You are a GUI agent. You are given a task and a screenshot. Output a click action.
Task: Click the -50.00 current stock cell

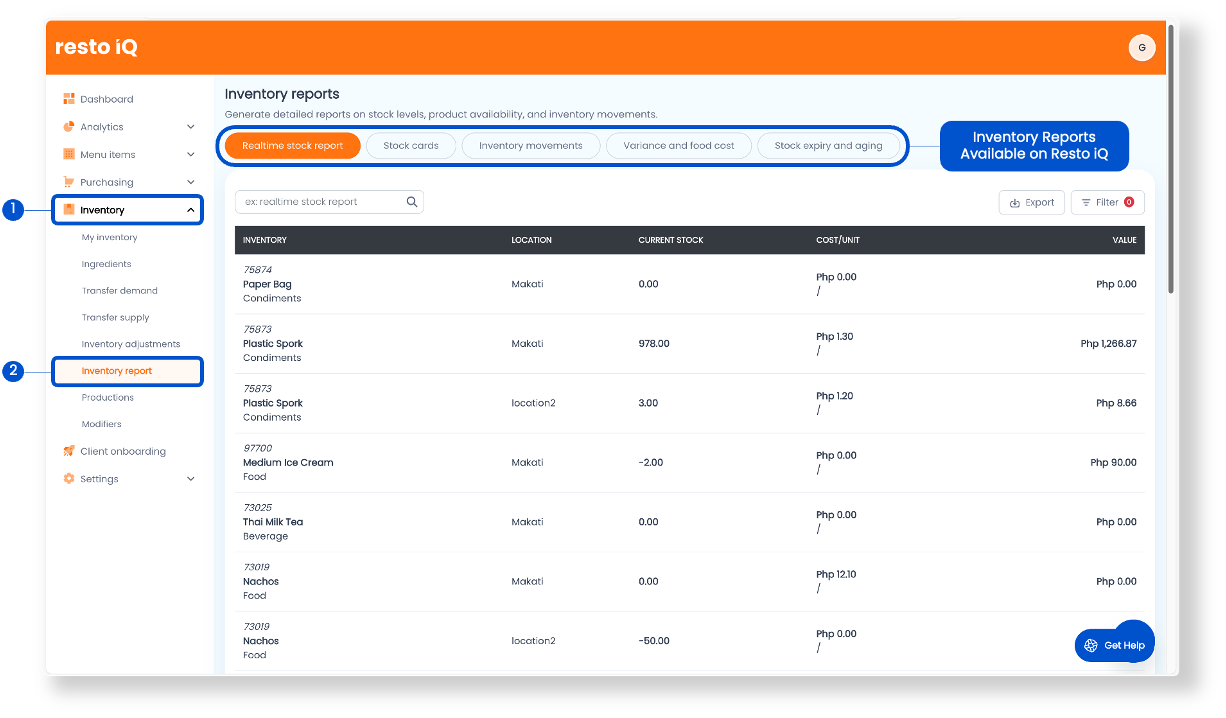[x=654, y=641]
